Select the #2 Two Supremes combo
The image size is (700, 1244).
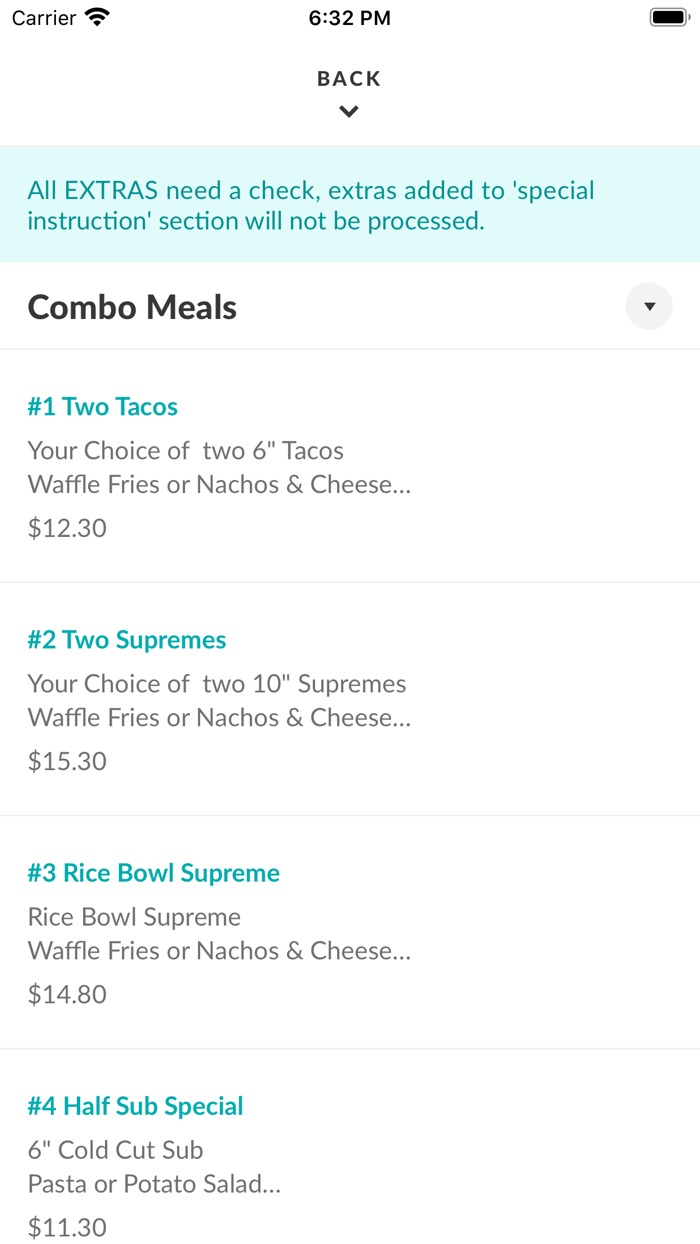tap(127, 640)
